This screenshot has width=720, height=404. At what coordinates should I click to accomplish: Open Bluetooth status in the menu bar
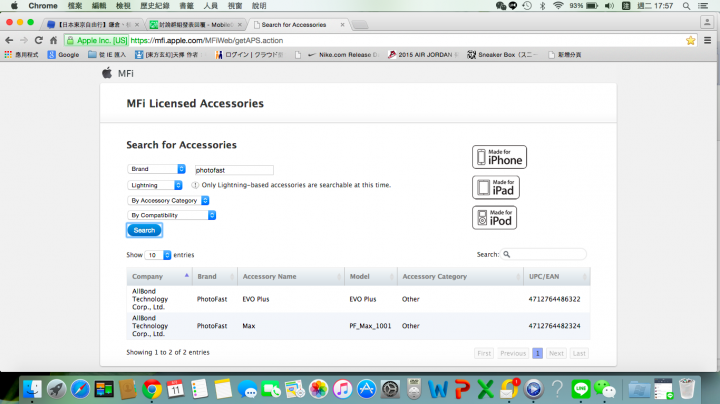542,6
